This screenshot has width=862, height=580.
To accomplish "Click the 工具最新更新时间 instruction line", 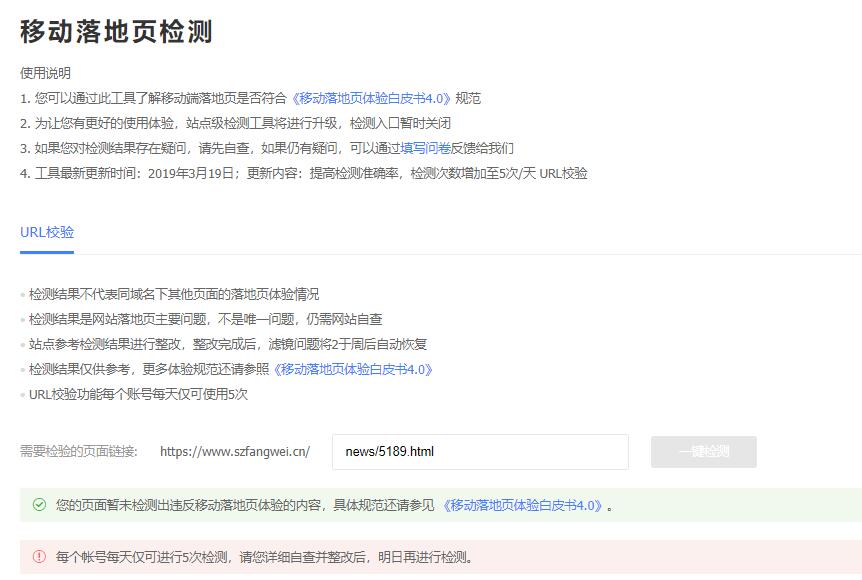I will click(x=304, y=173).
